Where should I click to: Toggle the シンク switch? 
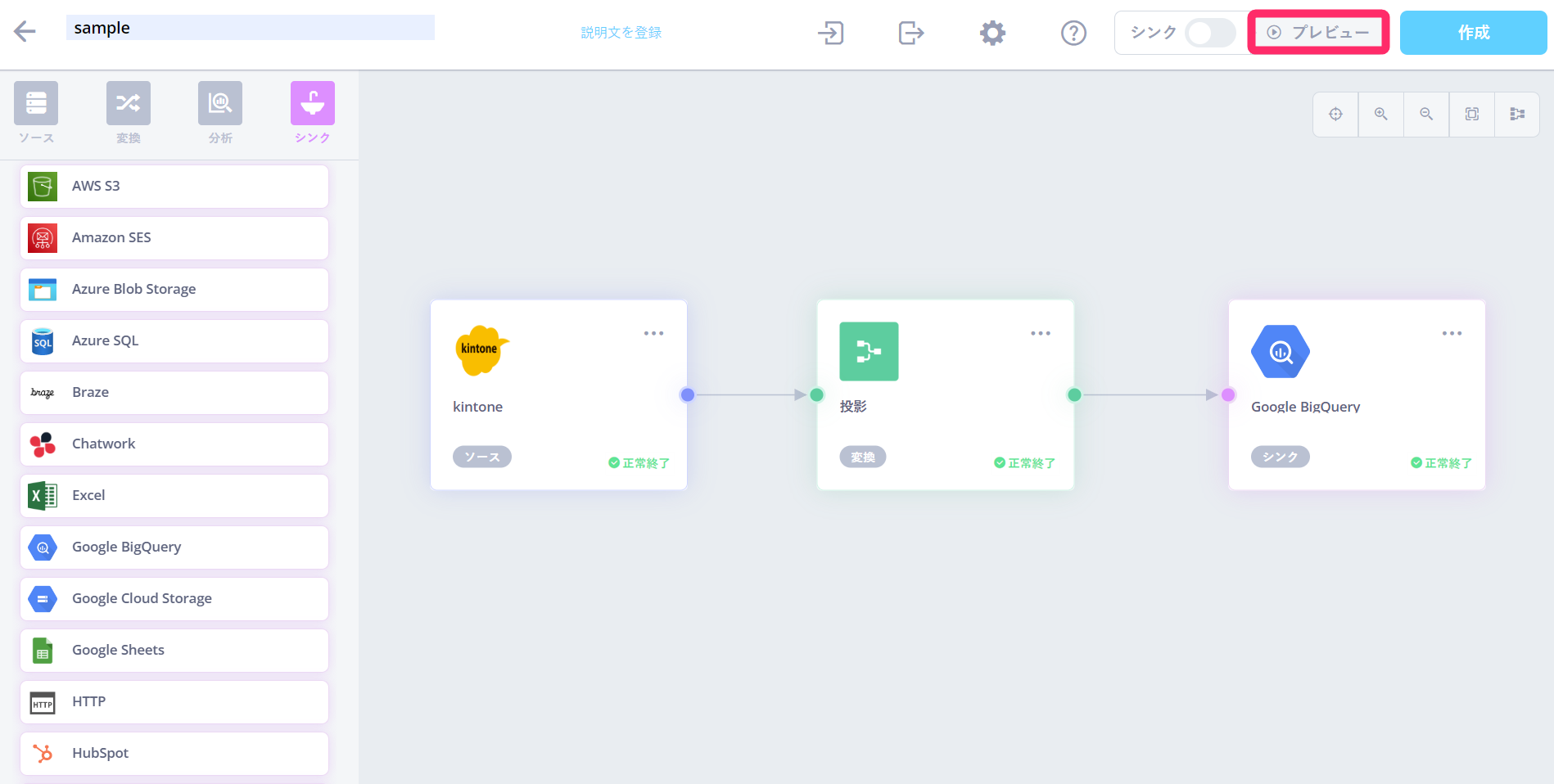(1210, 33)
